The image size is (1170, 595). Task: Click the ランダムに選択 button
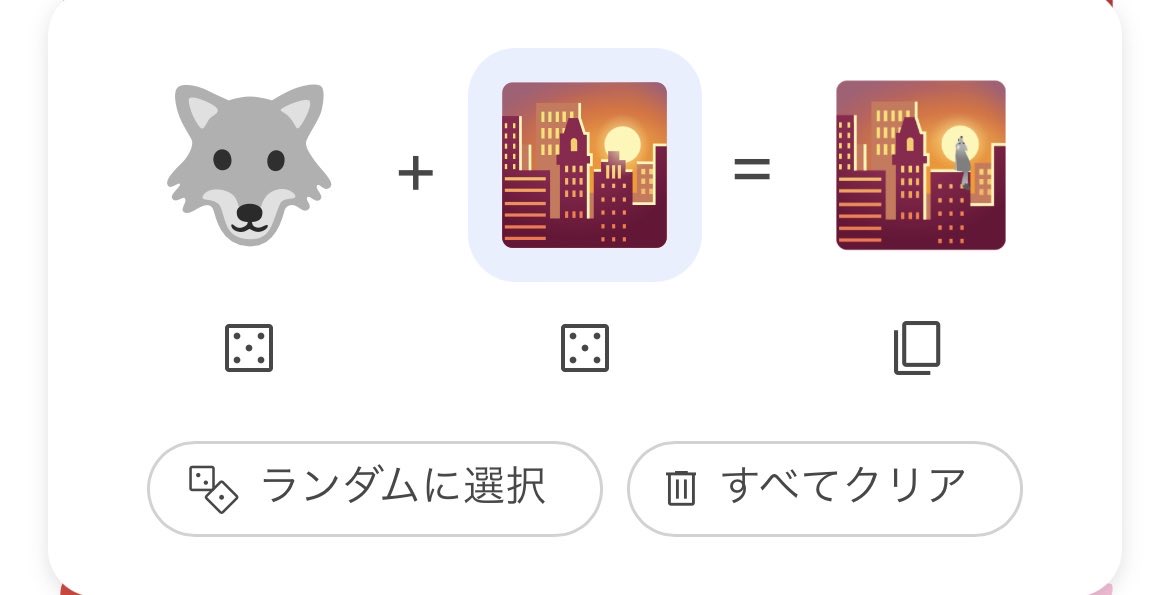pos(375,489)
